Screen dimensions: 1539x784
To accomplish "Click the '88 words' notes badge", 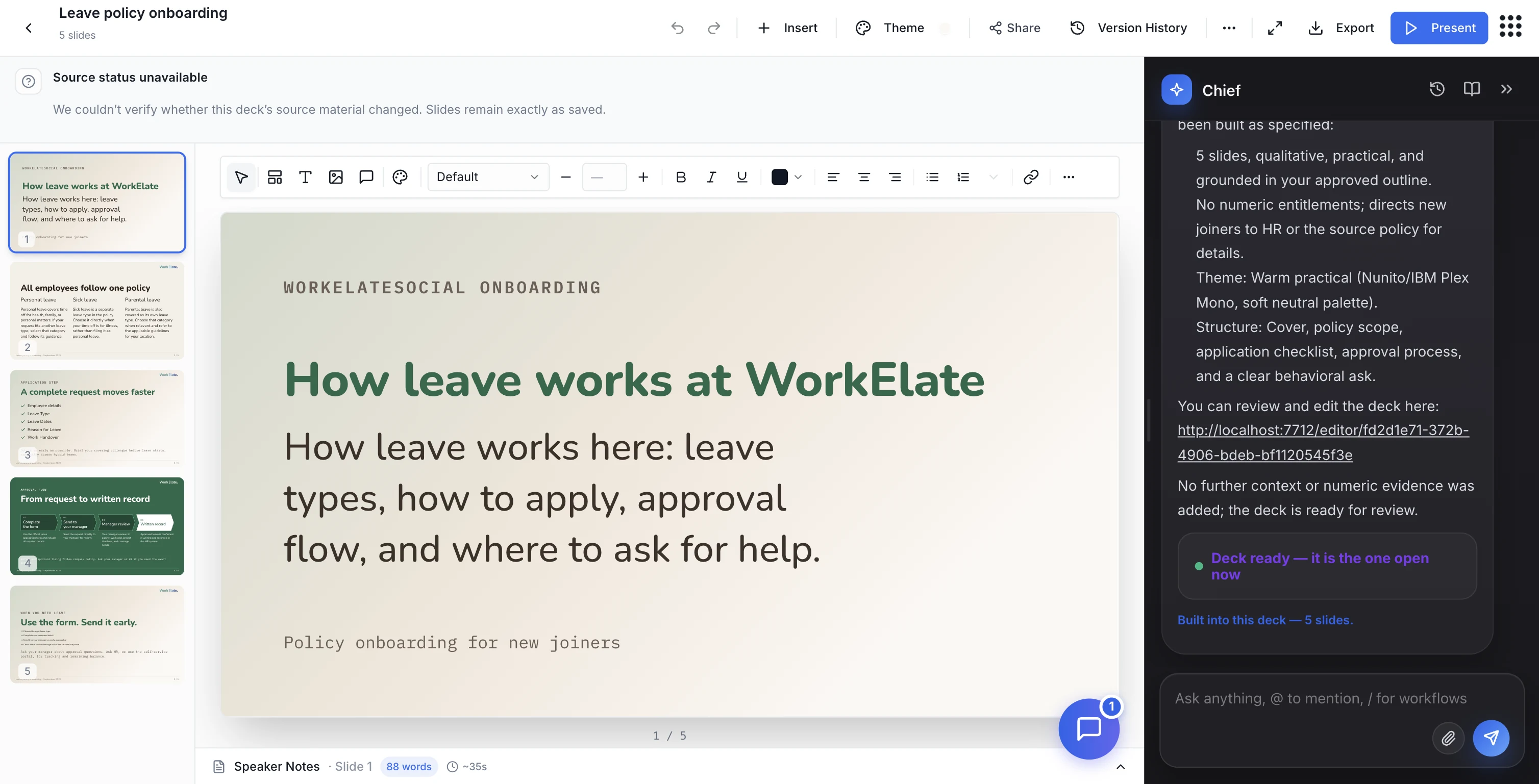I will click(409, 767).
